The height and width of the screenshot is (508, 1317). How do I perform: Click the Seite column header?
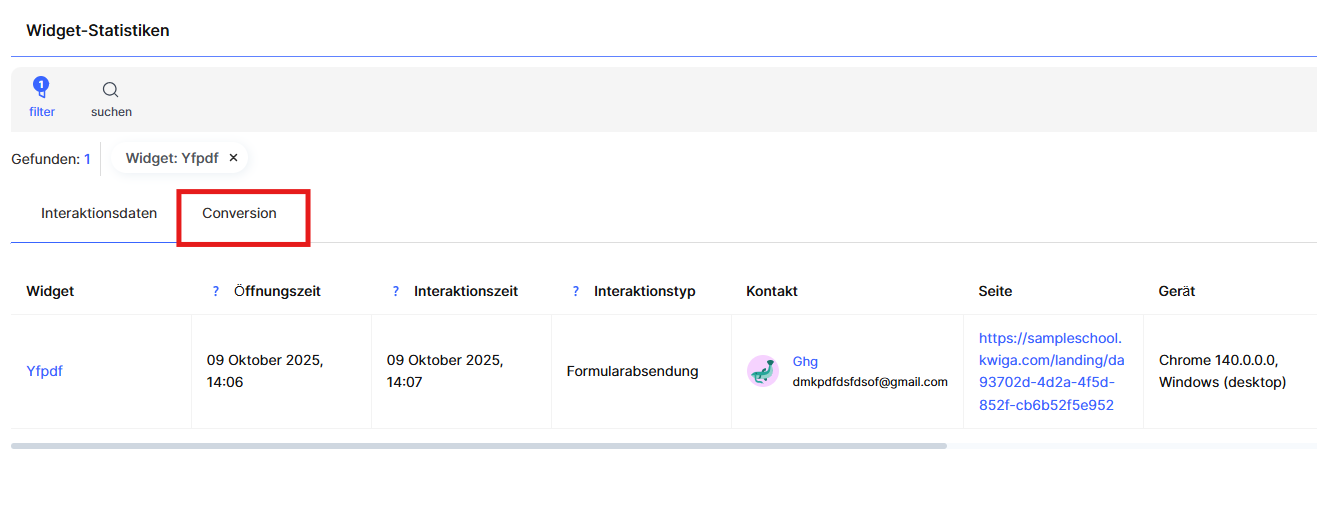[995, 291]
